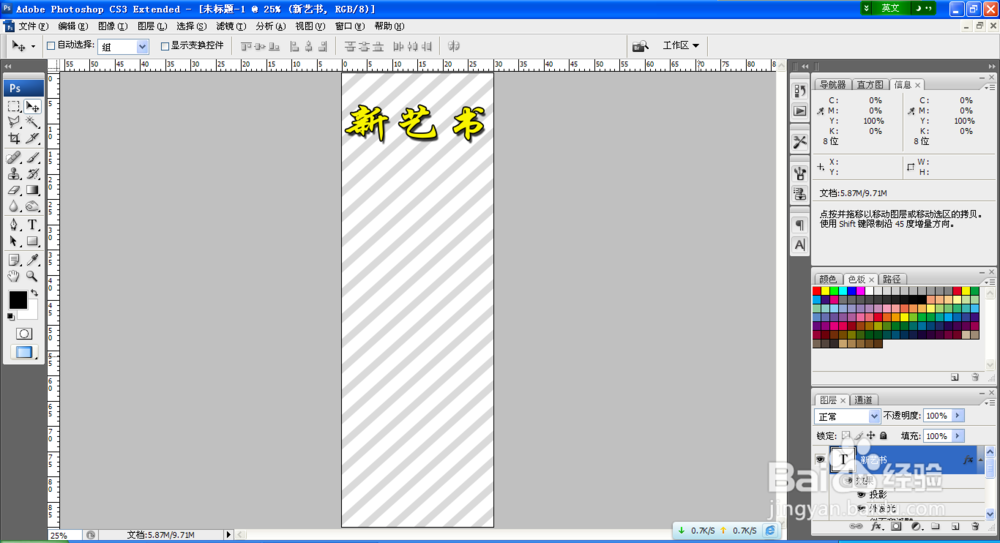
Task: Select the Lasso tool
Action: click(14, 123)
